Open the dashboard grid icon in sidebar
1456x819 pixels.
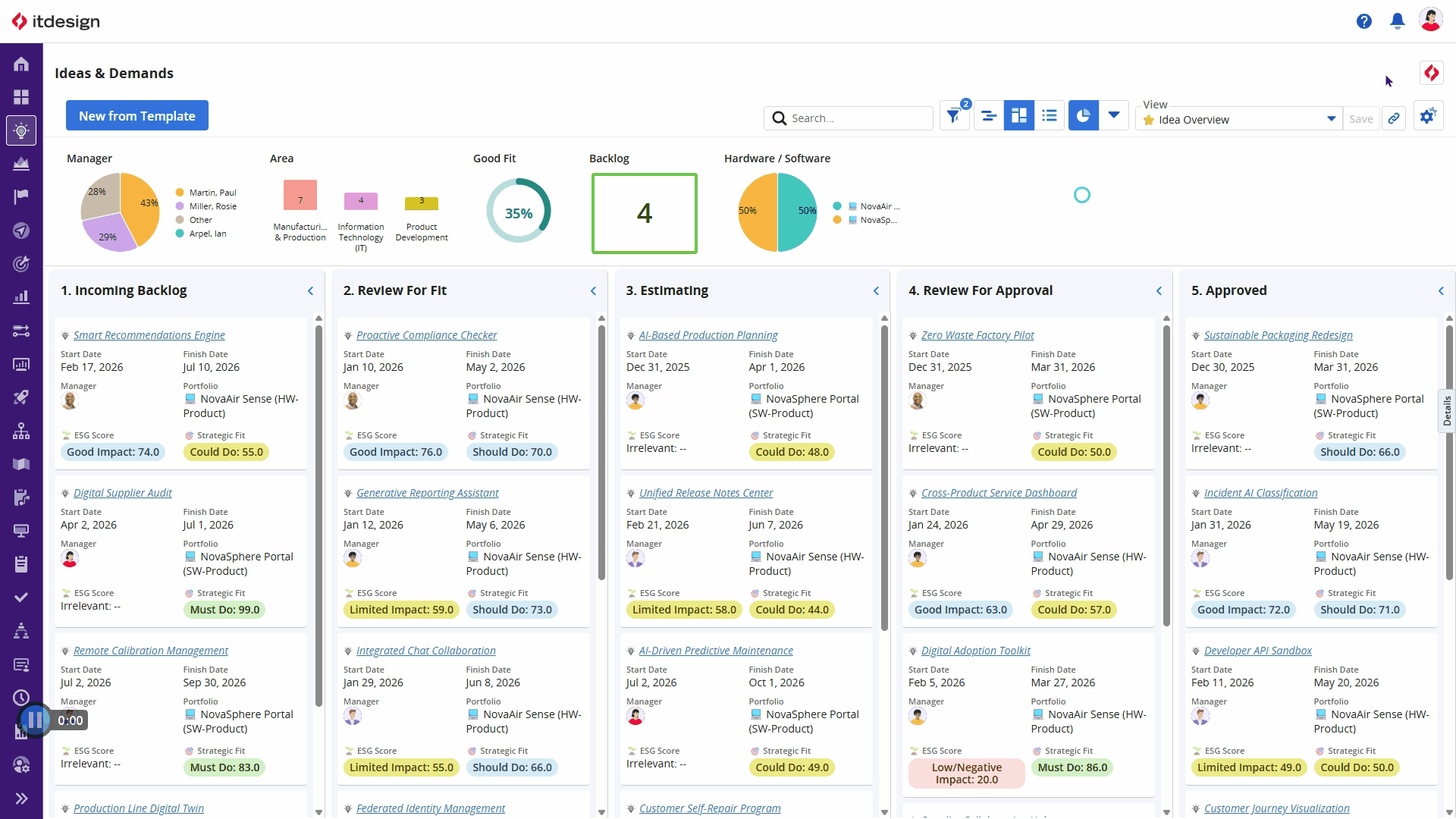coord(21,97)
